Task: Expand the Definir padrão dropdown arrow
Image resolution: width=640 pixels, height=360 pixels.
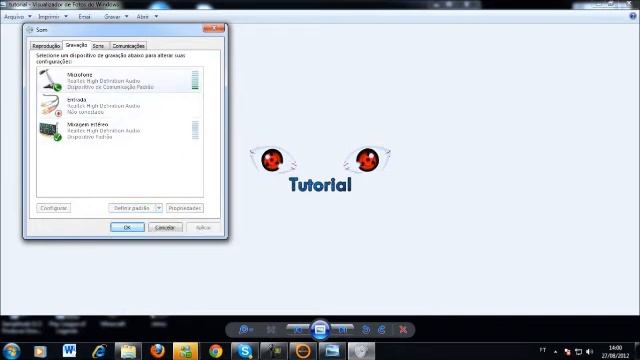Action: [159, 208]
